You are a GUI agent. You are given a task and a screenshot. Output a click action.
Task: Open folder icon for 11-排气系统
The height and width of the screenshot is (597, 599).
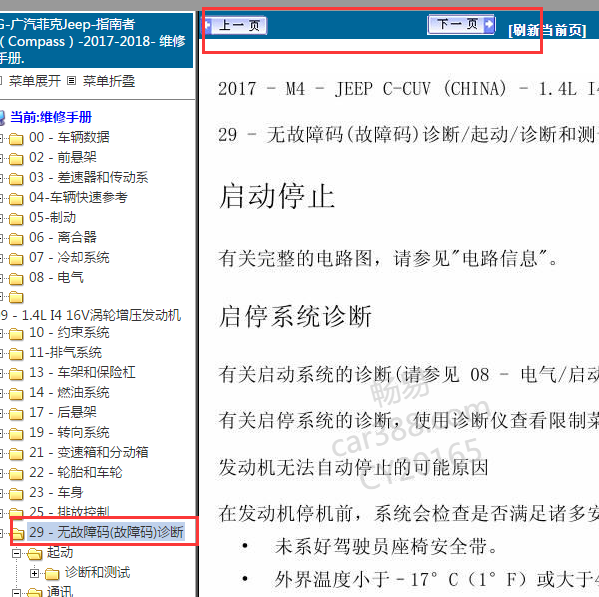click(16, 353)
